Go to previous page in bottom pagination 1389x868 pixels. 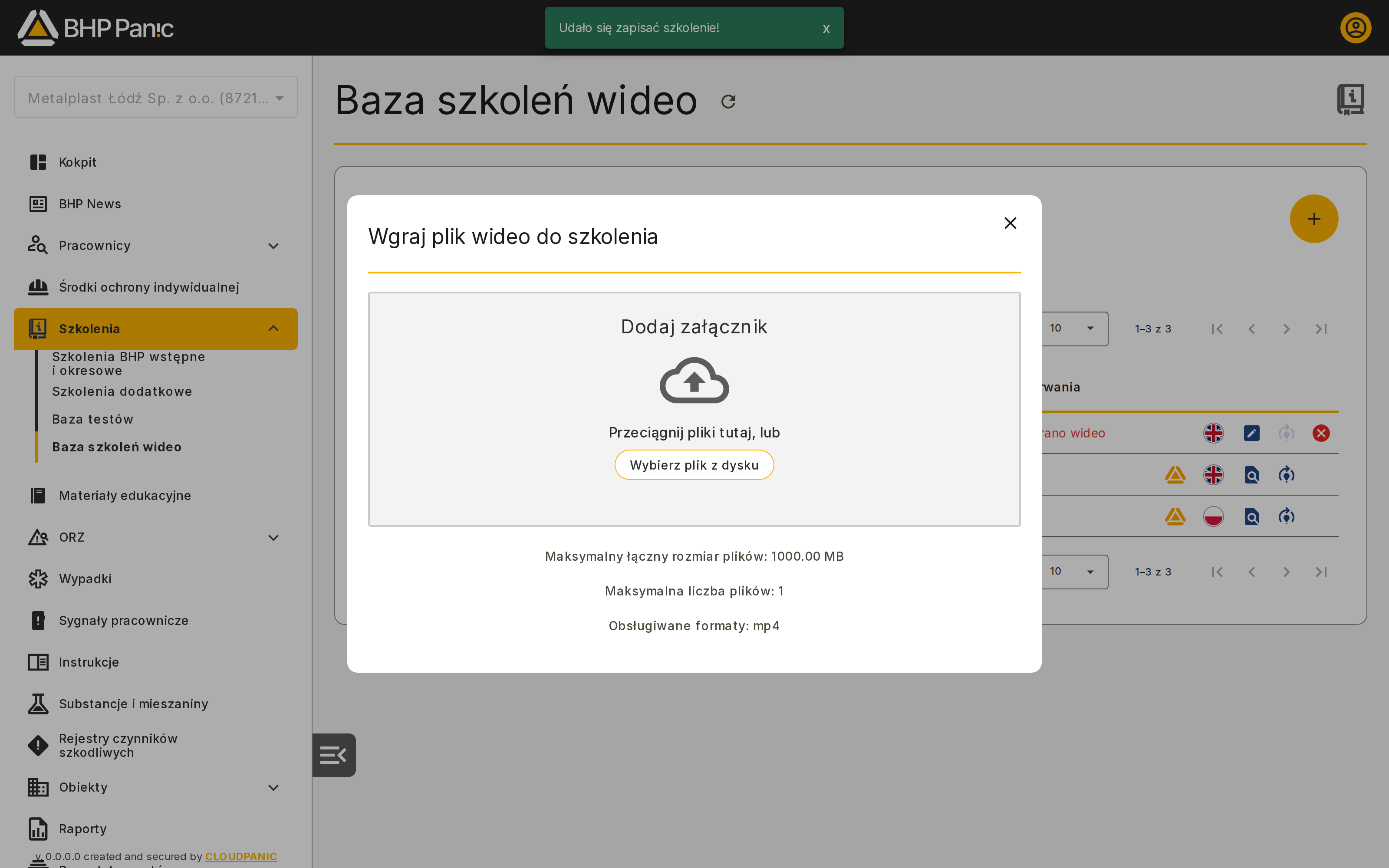(x=1251, y=572)
